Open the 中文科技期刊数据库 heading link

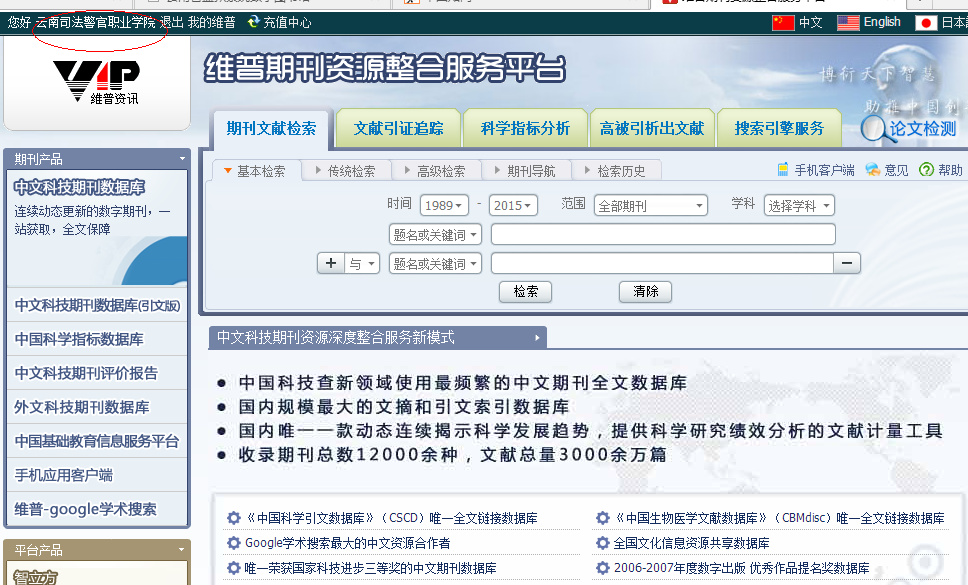point(79,187)
